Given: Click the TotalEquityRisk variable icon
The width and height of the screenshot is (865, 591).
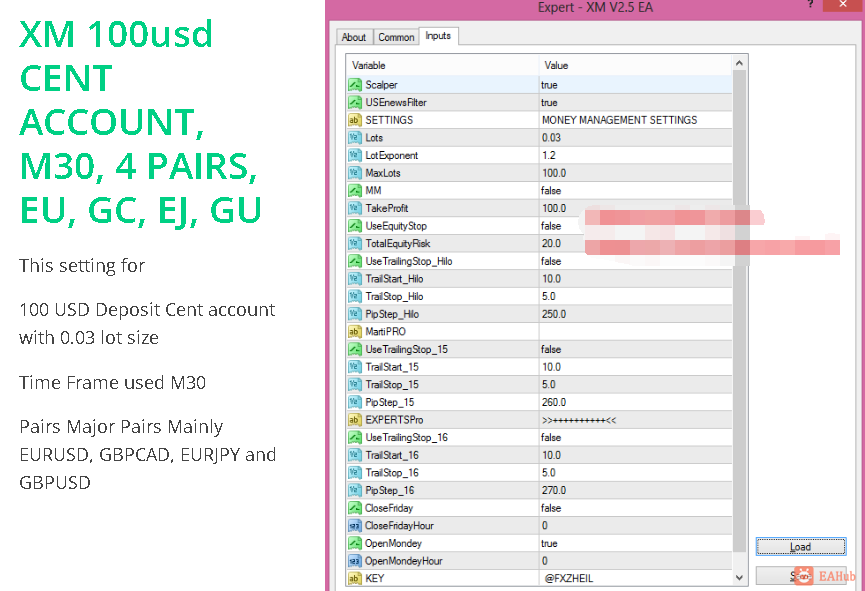Looking at the screenshot, I should click(355, 244).
